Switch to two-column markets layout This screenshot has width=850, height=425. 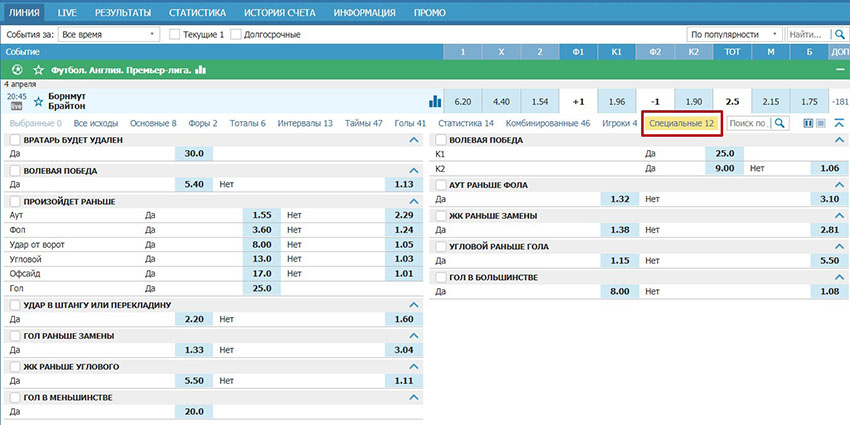pos(808,123)
